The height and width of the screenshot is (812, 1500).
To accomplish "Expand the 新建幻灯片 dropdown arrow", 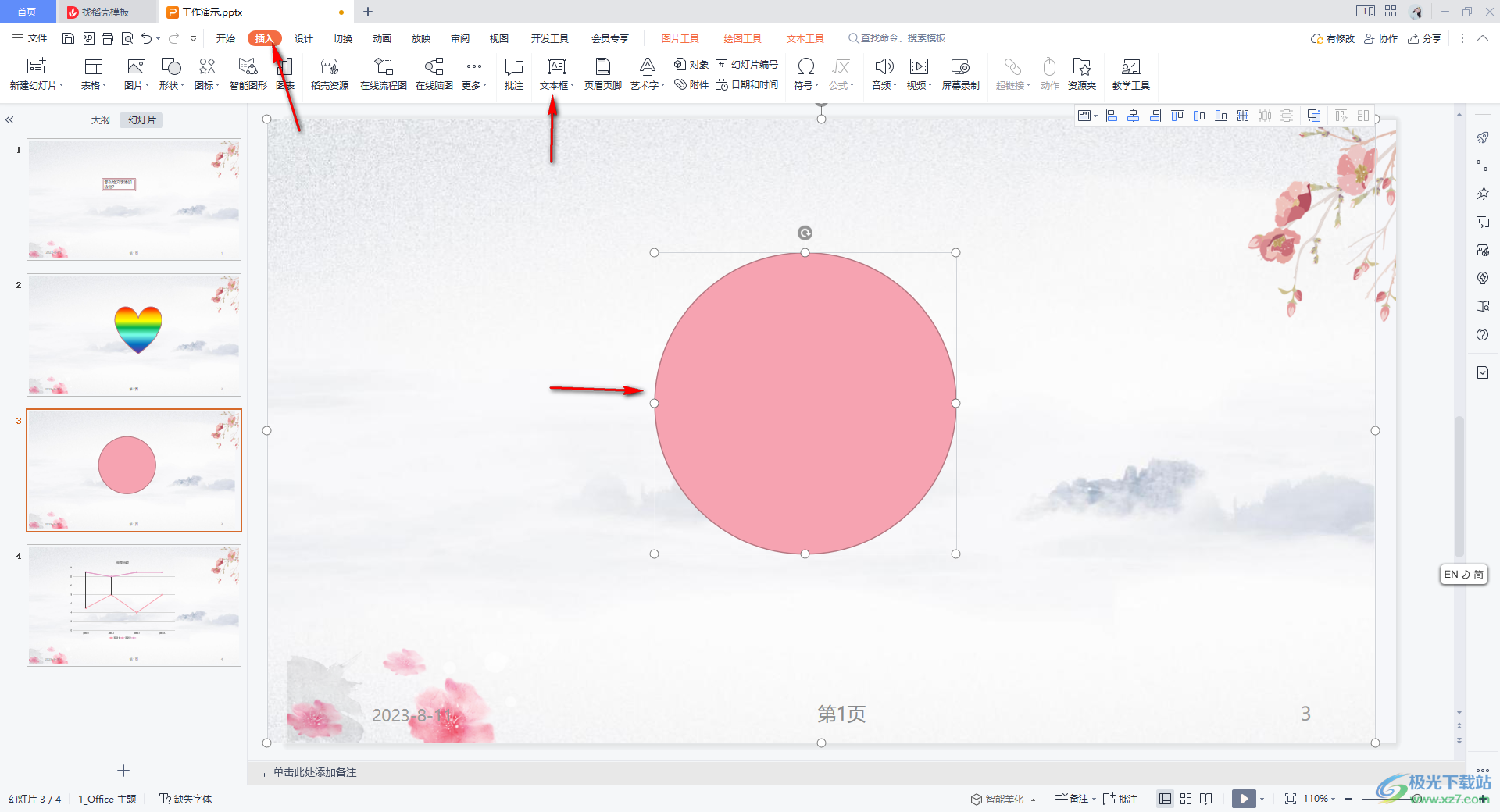I will pyautogui.click(x=61, y=86).
